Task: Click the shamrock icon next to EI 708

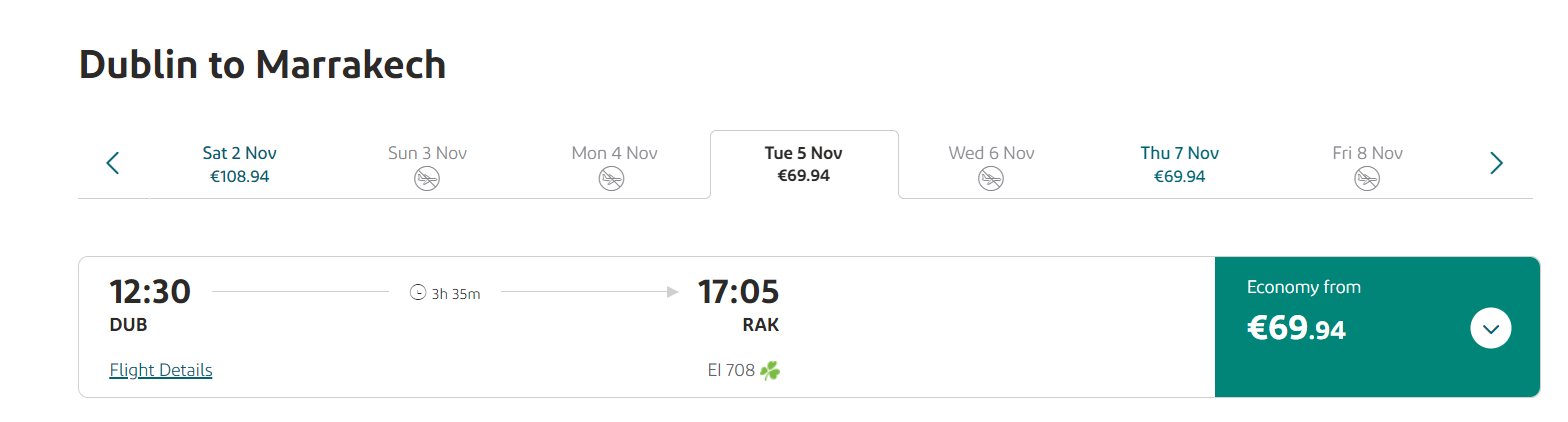Action: pyautogui.click(x=770, y=371)
